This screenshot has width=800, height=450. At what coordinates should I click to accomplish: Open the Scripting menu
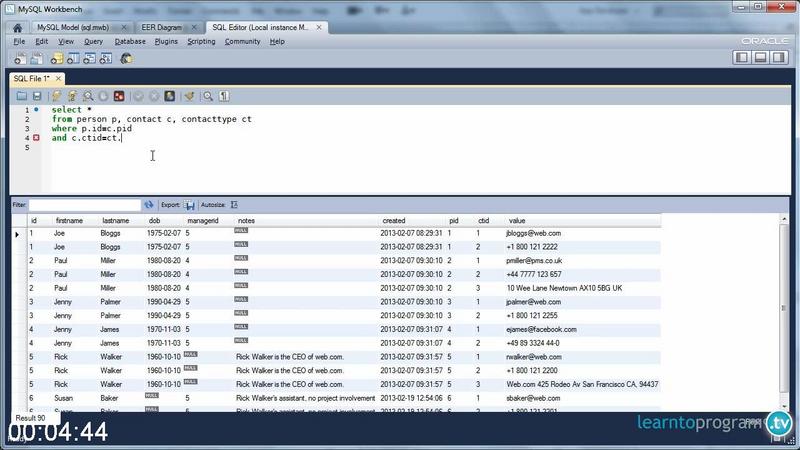(201, 41)
